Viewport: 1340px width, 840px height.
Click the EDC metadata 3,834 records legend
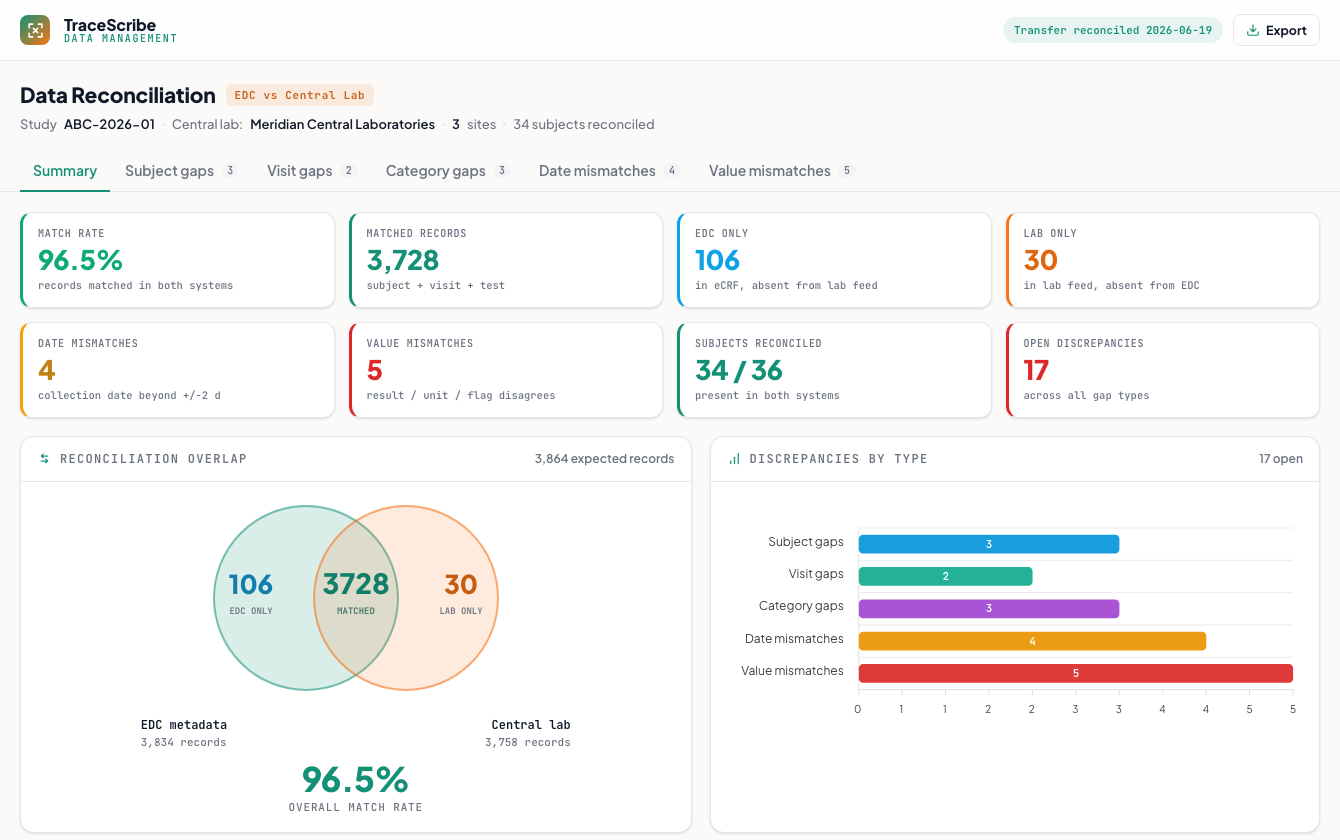pyautogui.click(x=184, y=733)
